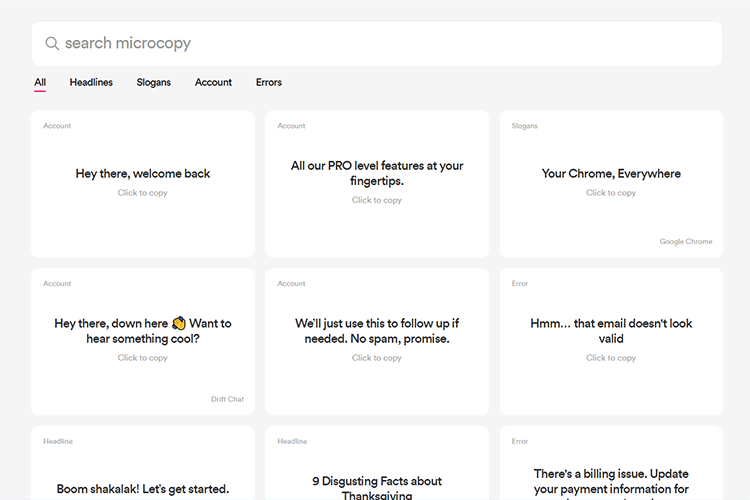Copy the "Hey there, down here" message
The width and height of the screenshot is (750, 500).
click(143, 331)
